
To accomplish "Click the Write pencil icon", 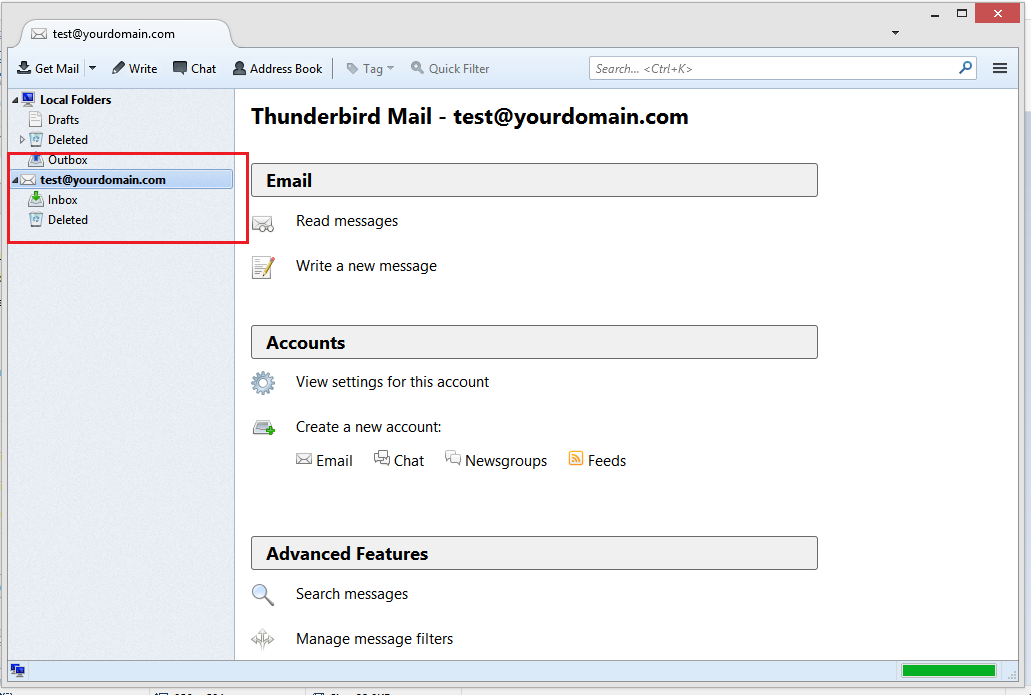I will (x=118, y=68).
